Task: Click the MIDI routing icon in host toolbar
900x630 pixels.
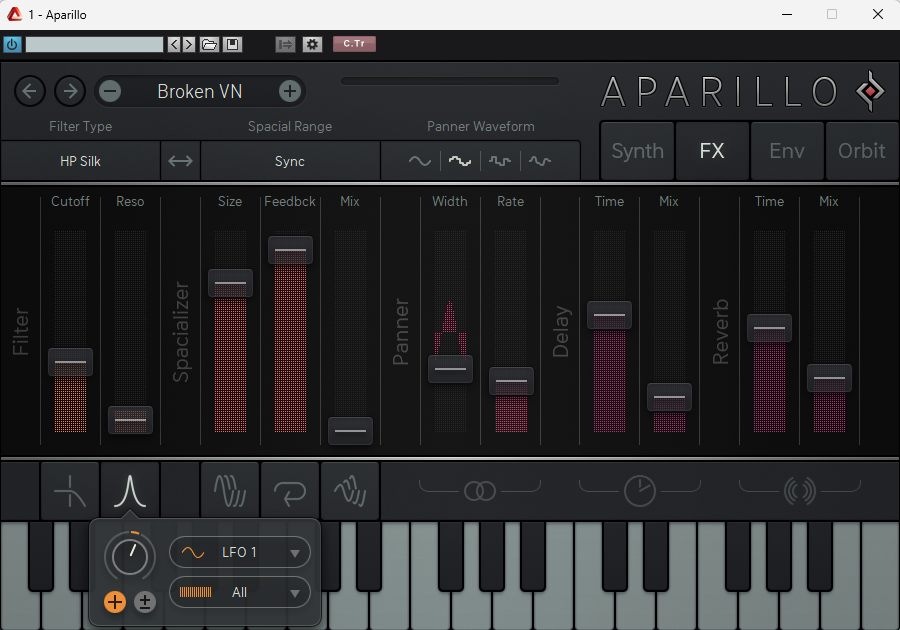Action: coord(285,44)
